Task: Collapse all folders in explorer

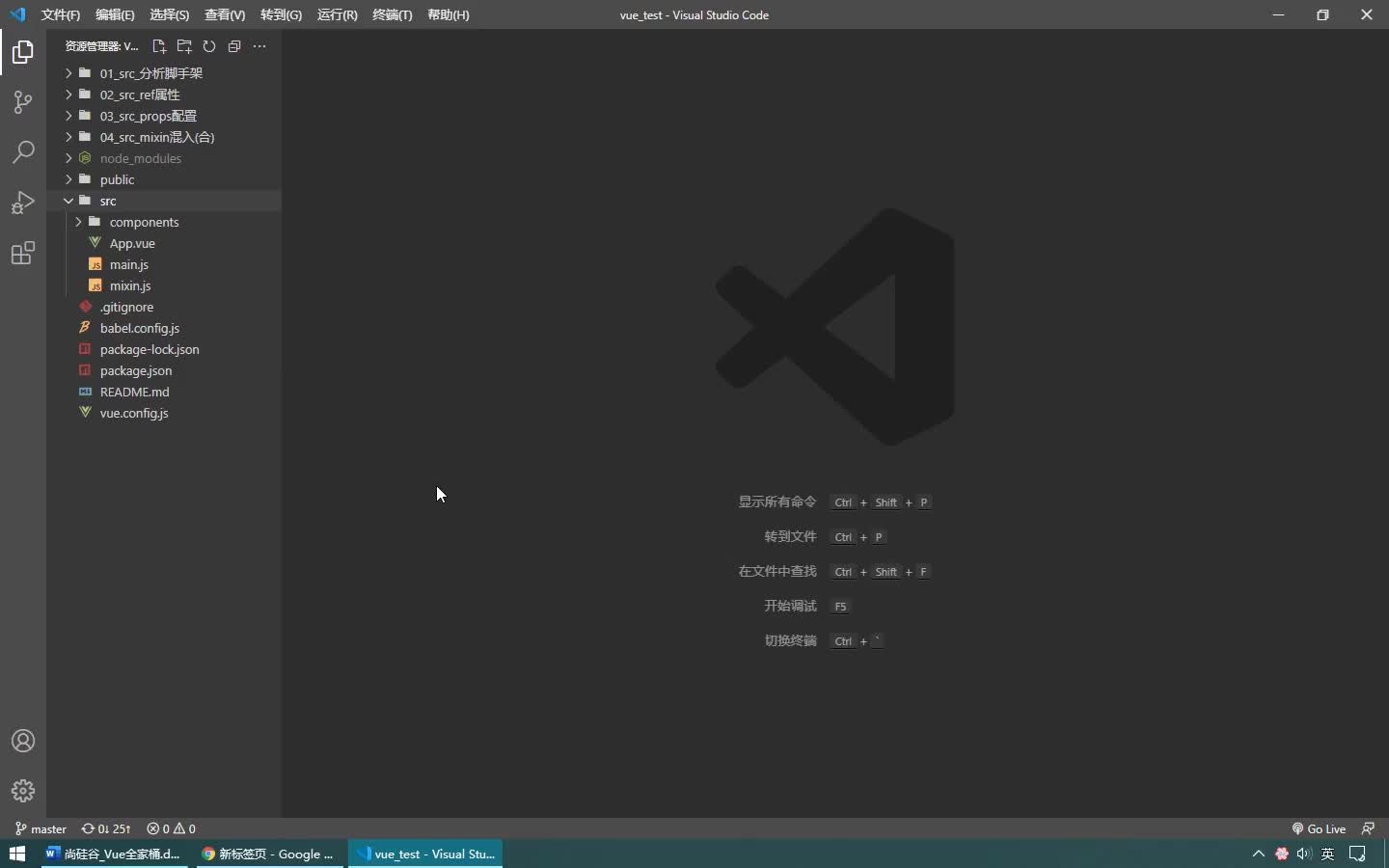Action: point(234,46)
